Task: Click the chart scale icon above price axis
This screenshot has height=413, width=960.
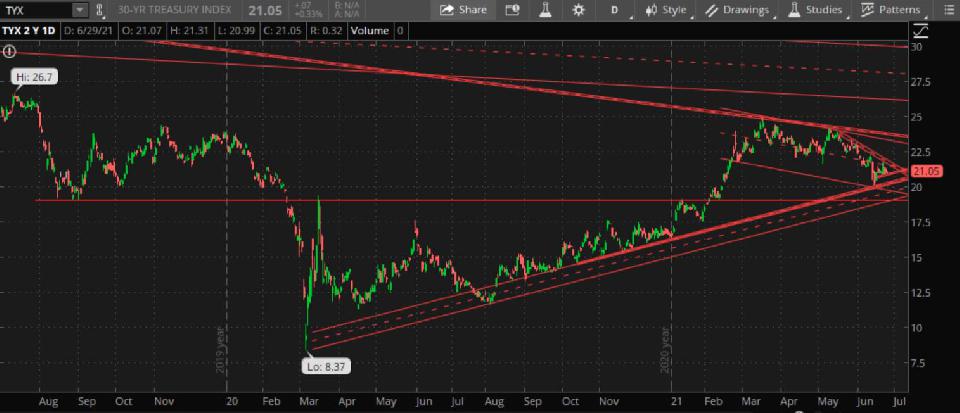Action: tap(920, 30)
